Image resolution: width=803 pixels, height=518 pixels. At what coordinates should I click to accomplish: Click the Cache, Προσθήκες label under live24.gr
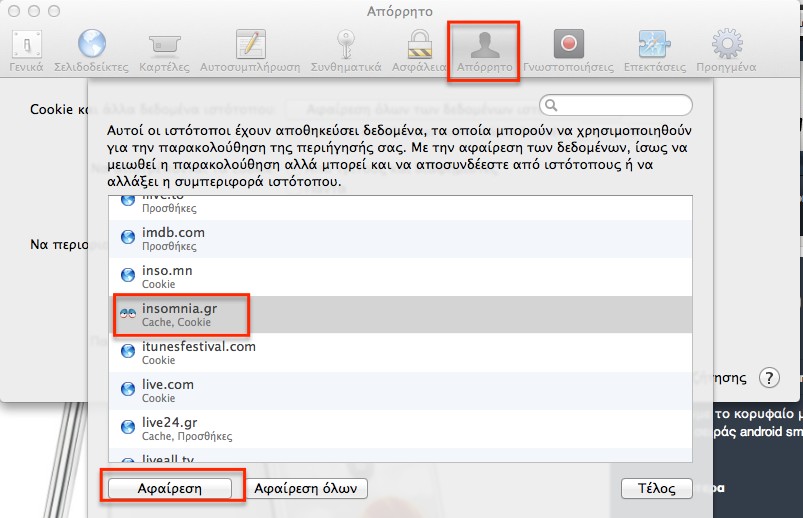click(187, 437)
